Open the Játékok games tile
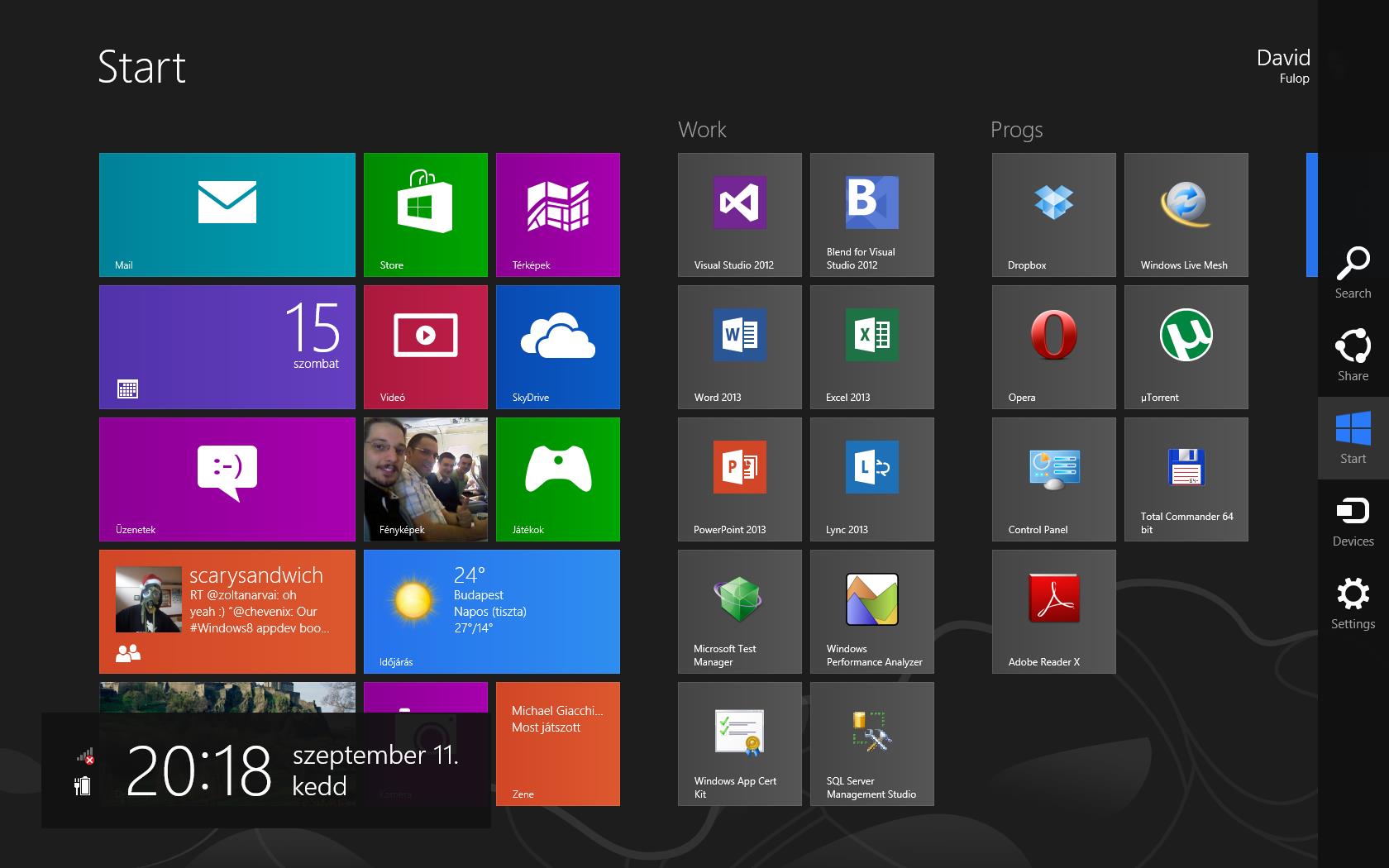 click(x=558, y=479)
